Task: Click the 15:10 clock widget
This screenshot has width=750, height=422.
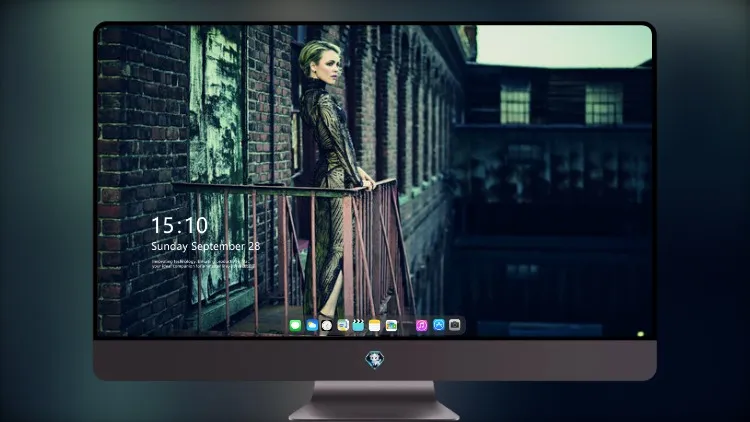Action: pyautogui.click(x=179, y=225)
